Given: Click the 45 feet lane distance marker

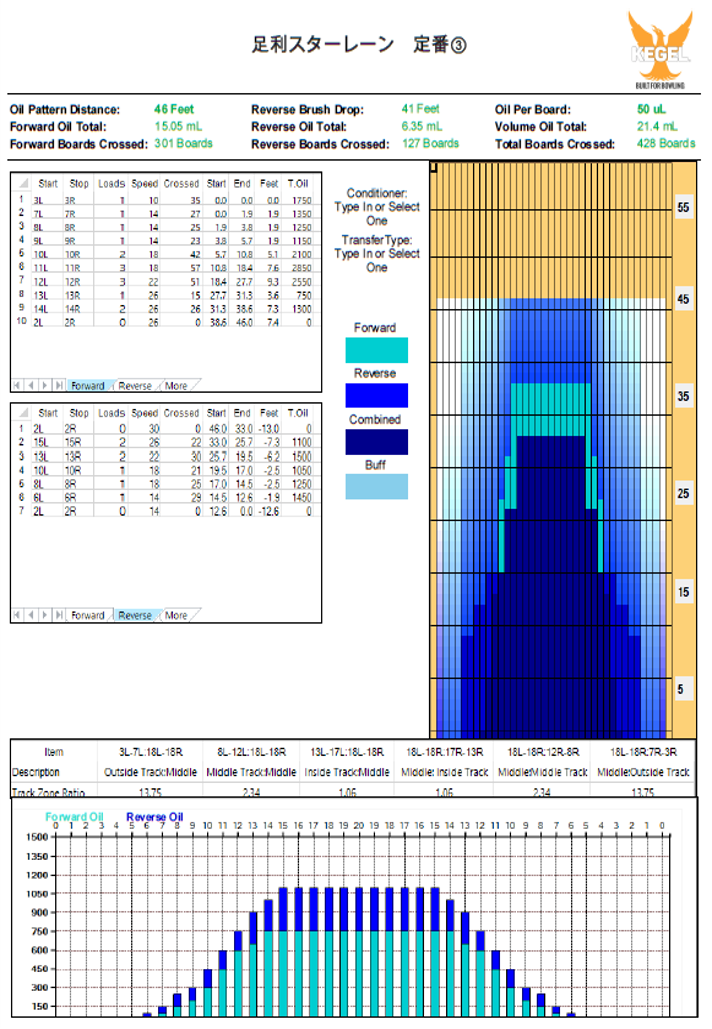Looking at the screenshot, I should pyautogui.click(x=684, y=299).
